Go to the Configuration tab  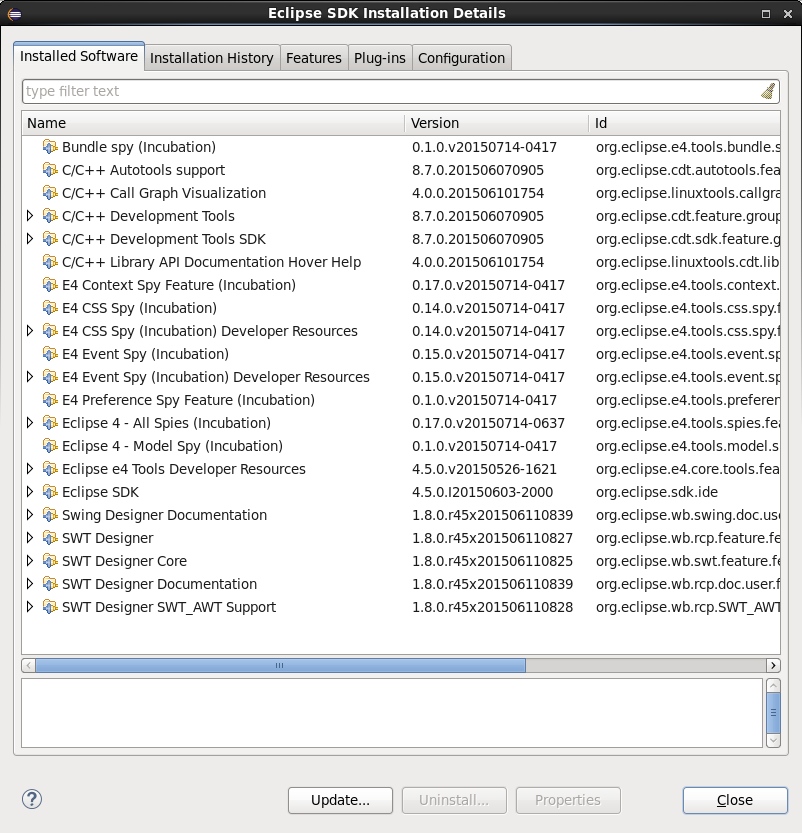pyautogui.click(x=461, y=58)
